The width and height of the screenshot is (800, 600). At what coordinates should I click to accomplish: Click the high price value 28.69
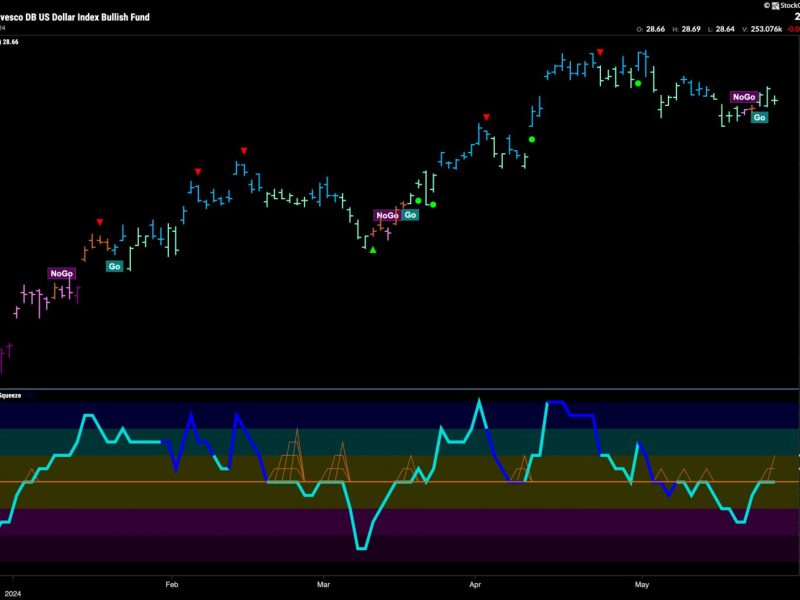click(x=691, y=29)
